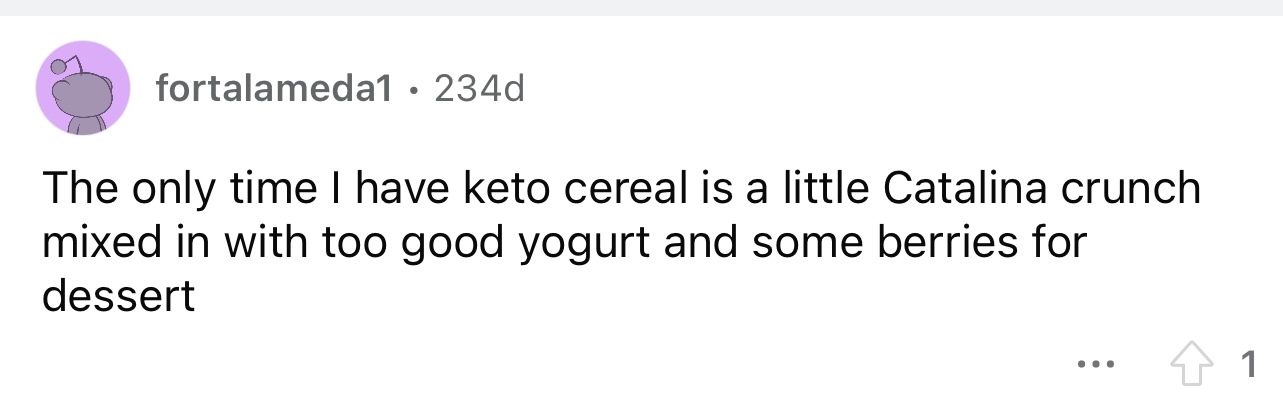Select the phrase 'keto cereal'

tap(534, 188)
